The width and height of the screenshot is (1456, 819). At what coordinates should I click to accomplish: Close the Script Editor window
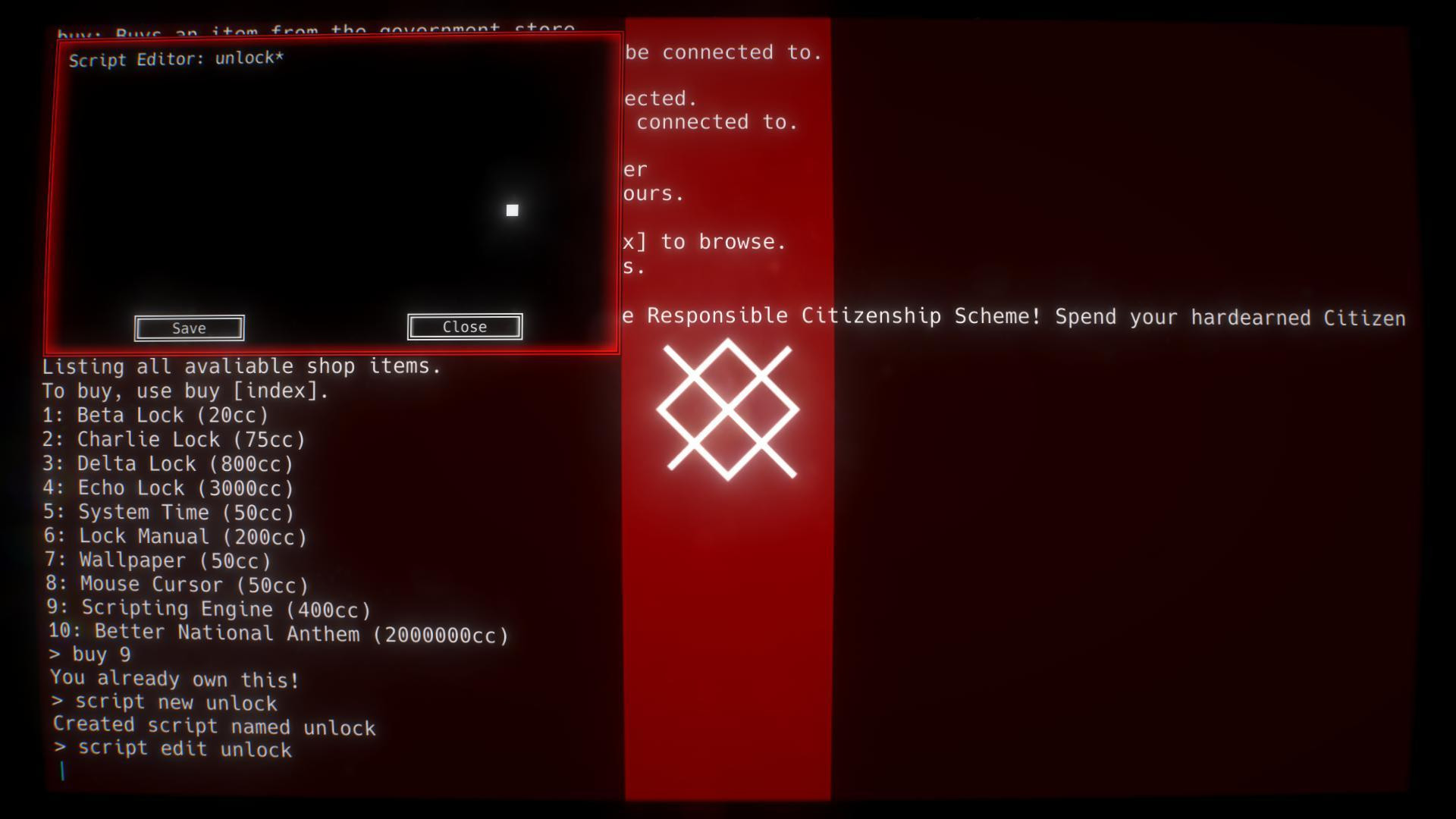465,327
